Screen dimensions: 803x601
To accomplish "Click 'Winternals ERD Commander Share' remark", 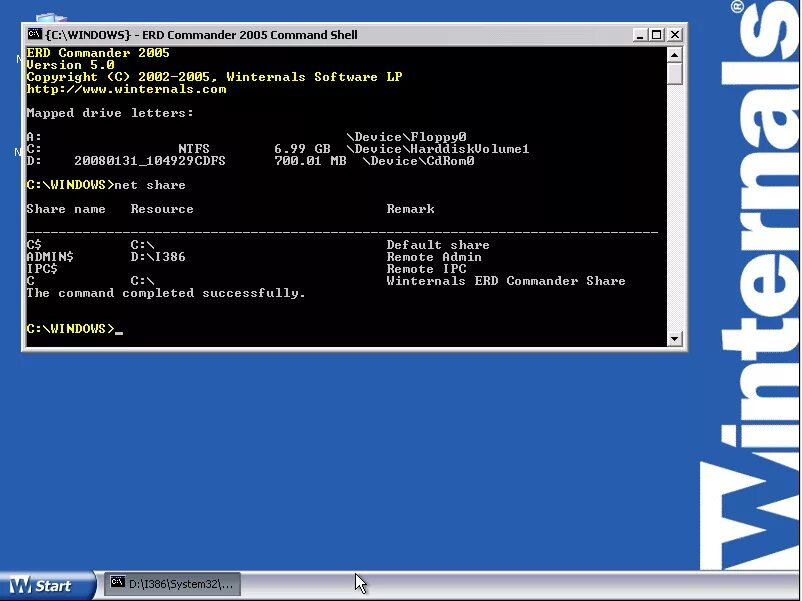I will click(506, 281).
